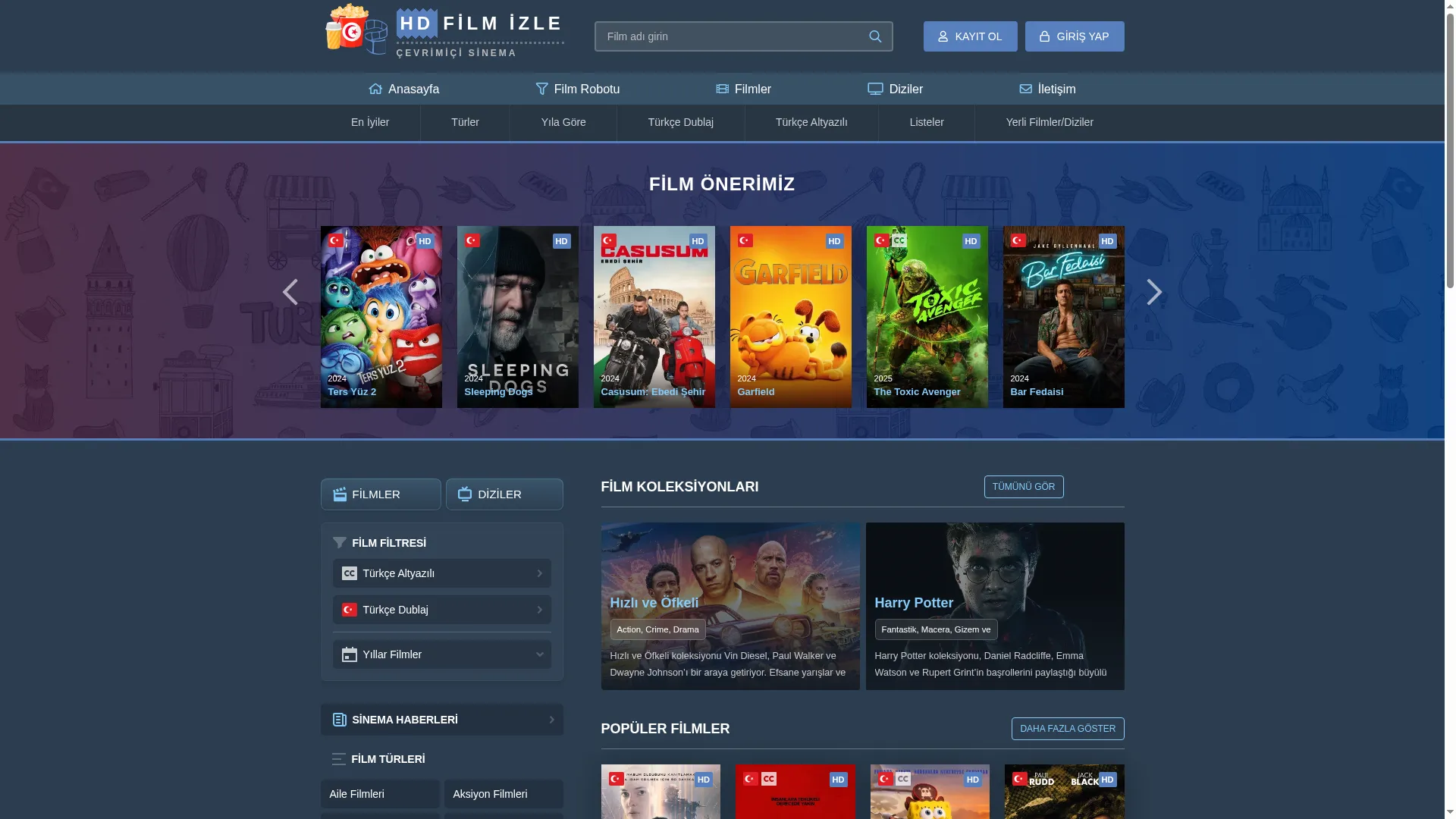The width and height of the screenshot is (1456, 819).
Task: Open the Aile Filmleri genre link
Action: [380, 794]
